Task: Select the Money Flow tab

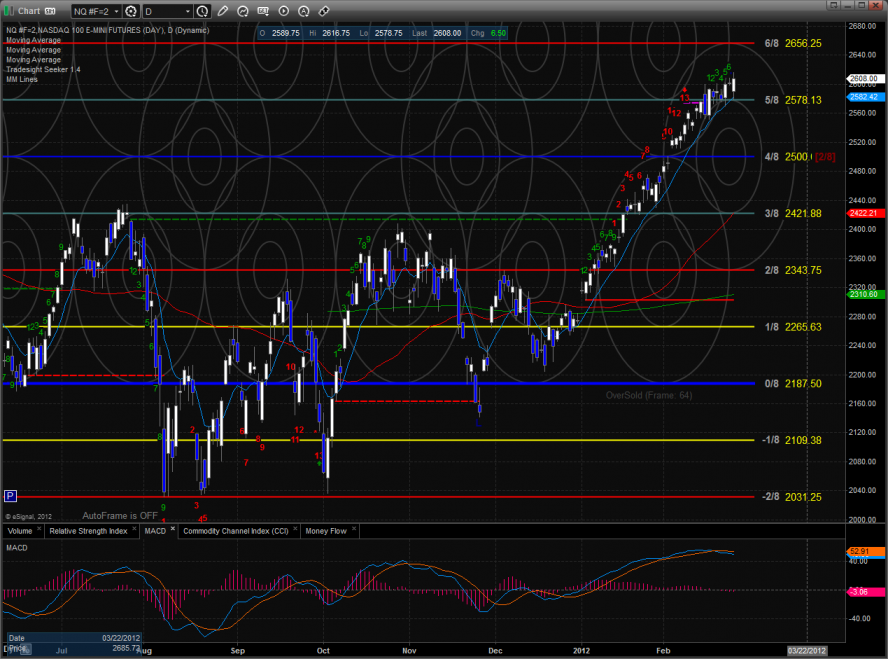Action: pos(326,531)
